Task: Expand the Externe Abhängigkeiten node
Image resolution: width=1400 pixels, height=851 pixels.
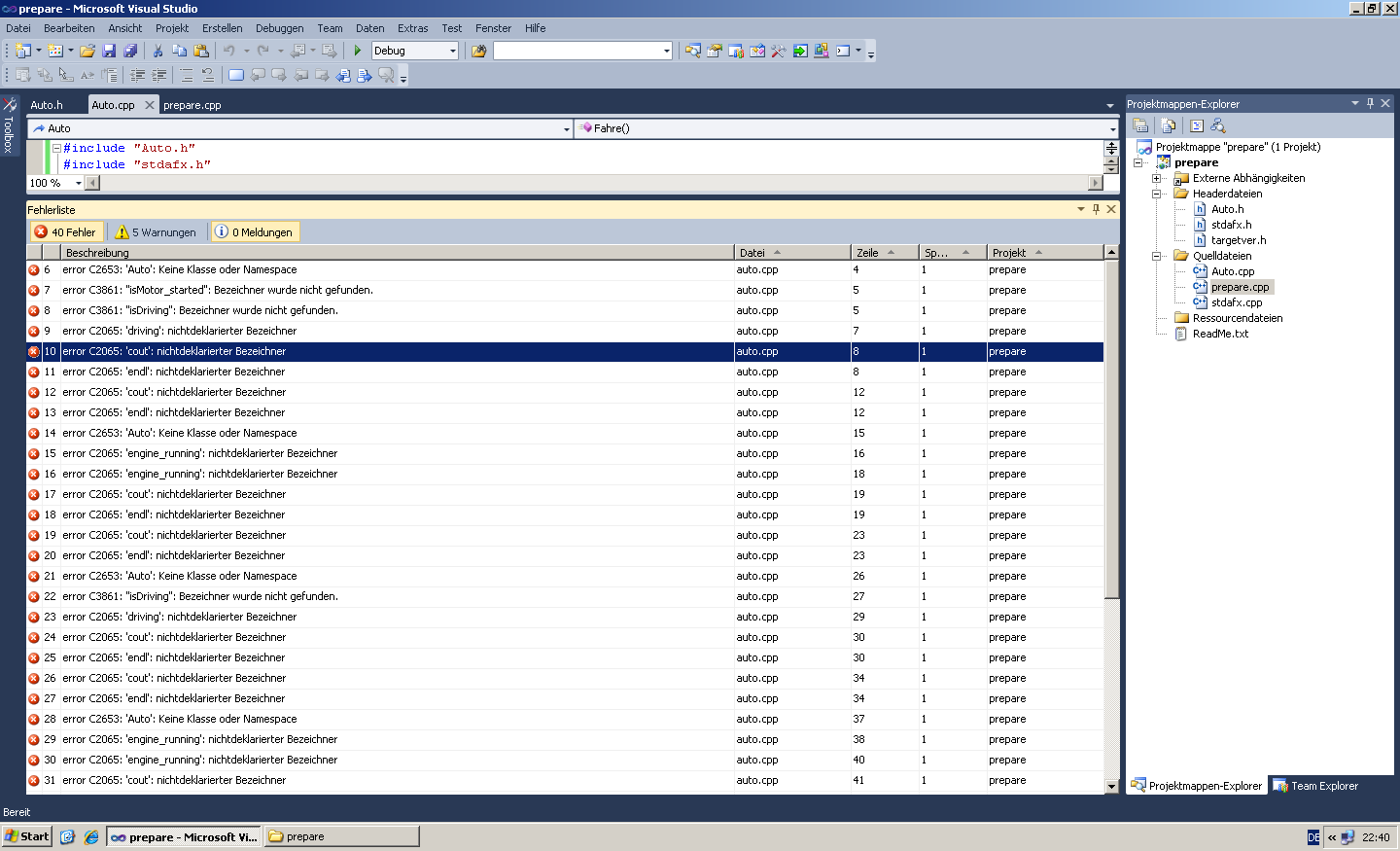Action: [x=1156, y=178]
